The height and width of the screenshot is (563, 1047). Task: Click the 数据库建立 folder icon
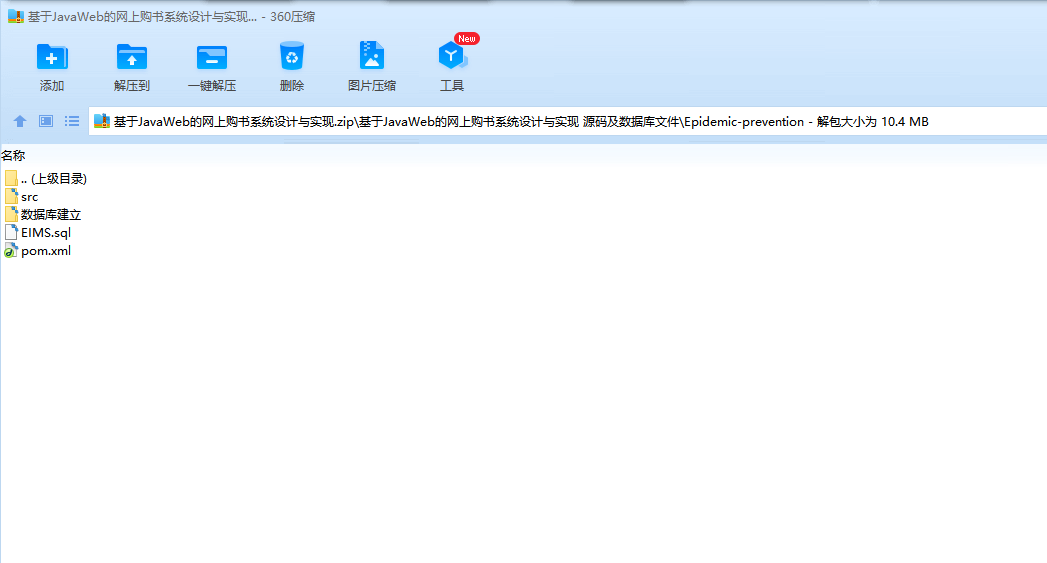coord(11,214)
